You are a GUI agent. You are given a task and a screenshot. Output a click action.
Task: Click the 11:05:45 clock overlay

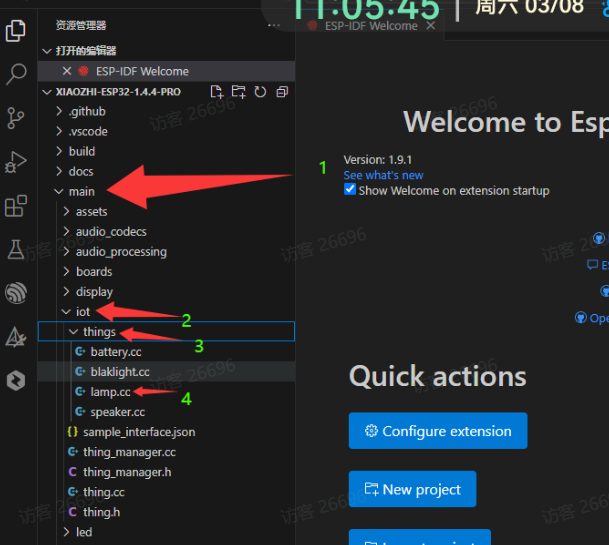(x=365, y=9)
